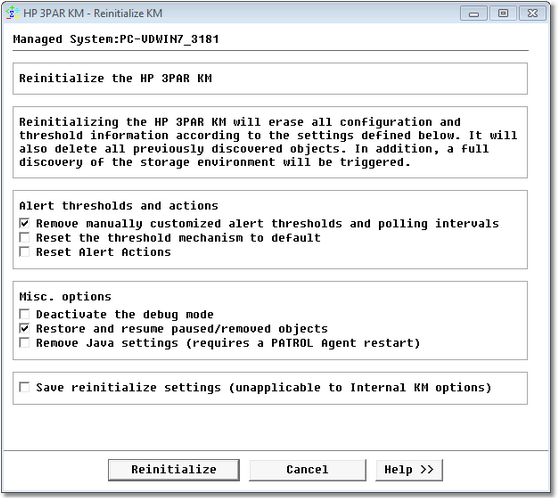The height and width of the screenshot is (500, 558).
Task: Minimize the Reinitialize KM window
Action: coord(474,14)
